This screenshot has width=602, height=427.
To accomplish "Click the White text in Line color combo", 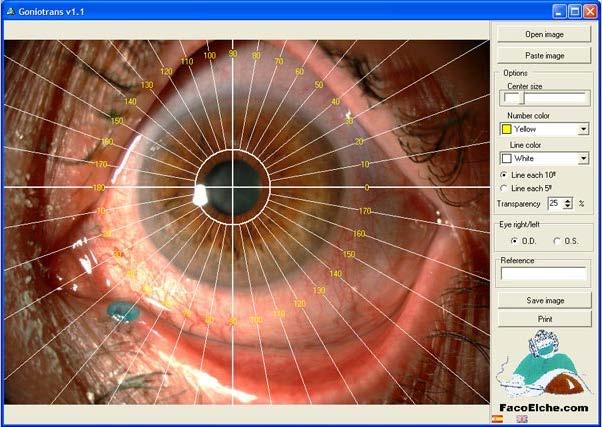I will (524, 158).
